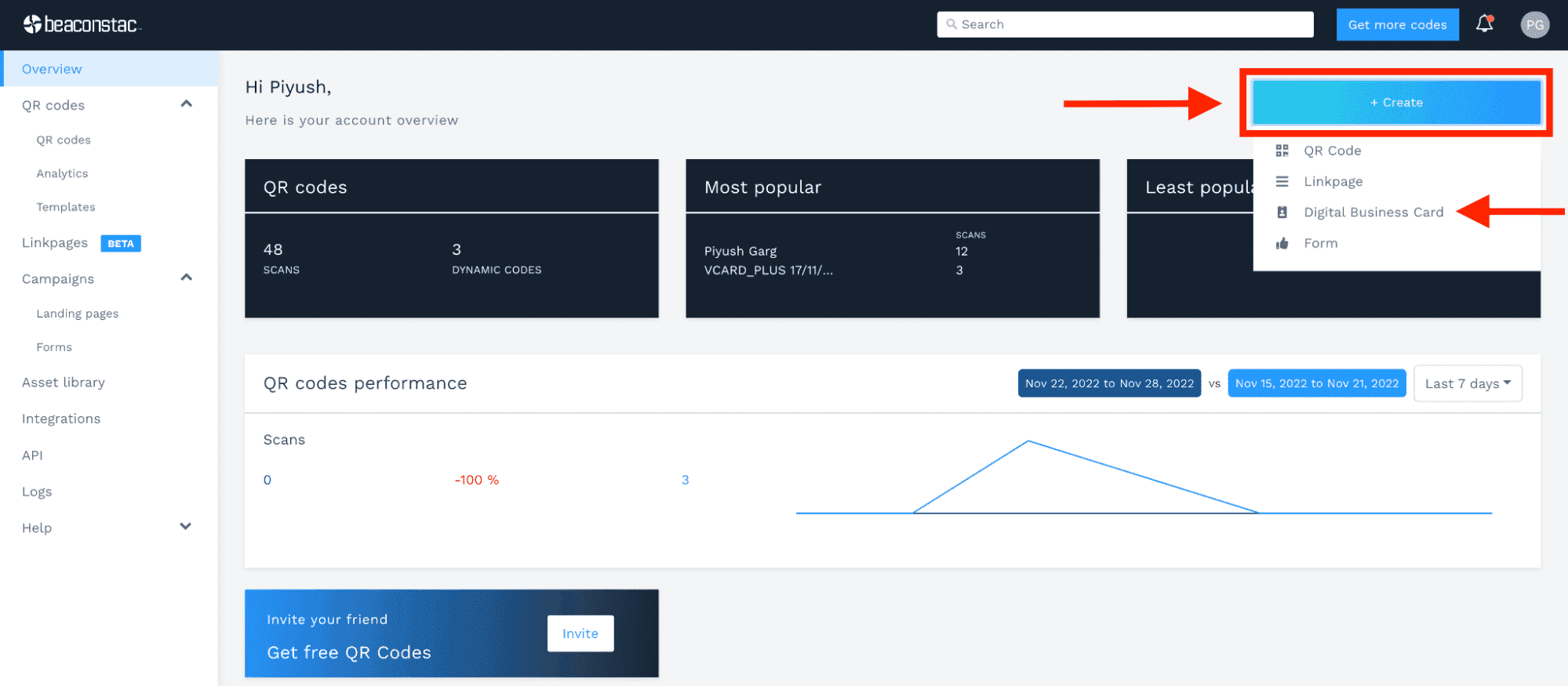Click the Nov 15 to Nov 21 date range

click(1317, 383)
